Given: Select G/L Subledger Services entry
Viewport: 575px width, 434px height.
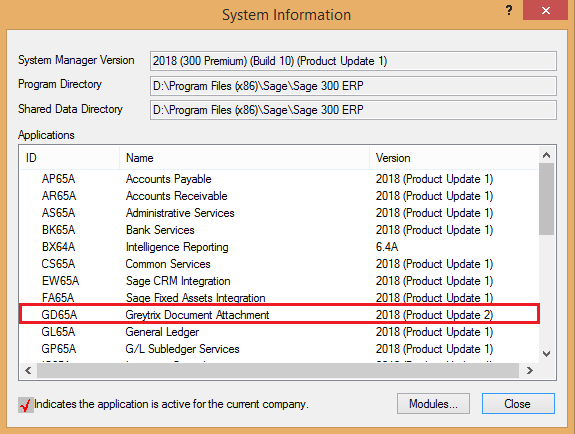Looking at the screenshot, I should point(183,349).
